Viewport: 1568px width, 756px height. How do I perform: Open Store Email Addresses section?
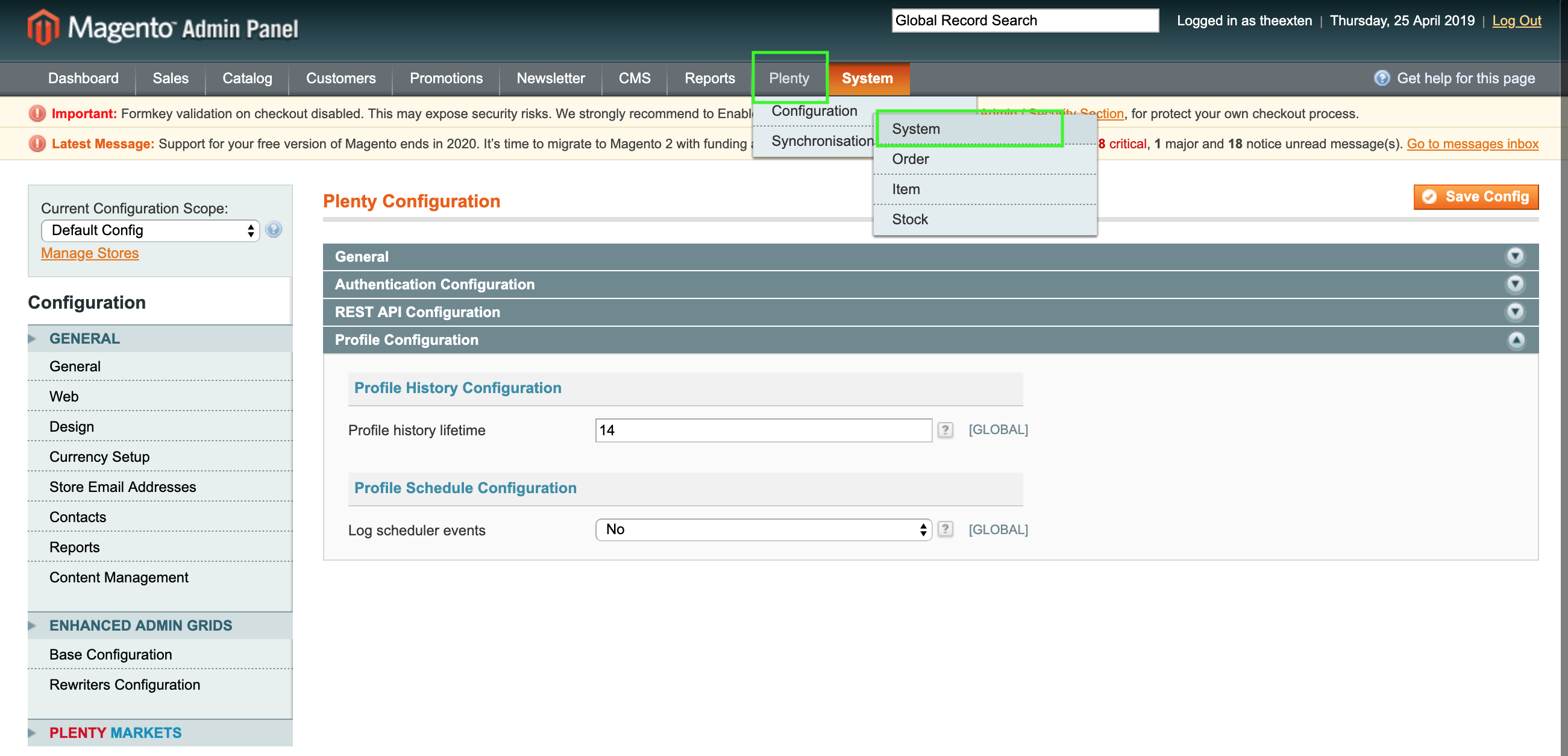point(160,487)
